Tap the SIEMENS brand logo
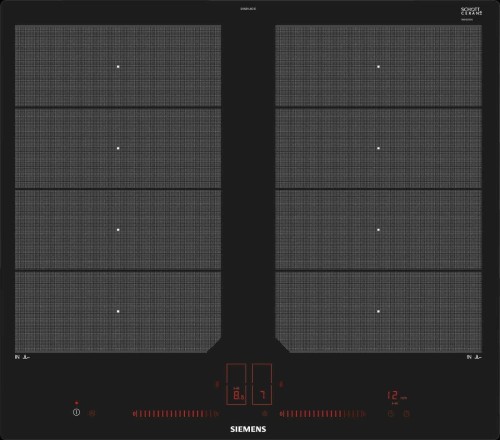This screenshot has width=500, height=440. point(248,429)
